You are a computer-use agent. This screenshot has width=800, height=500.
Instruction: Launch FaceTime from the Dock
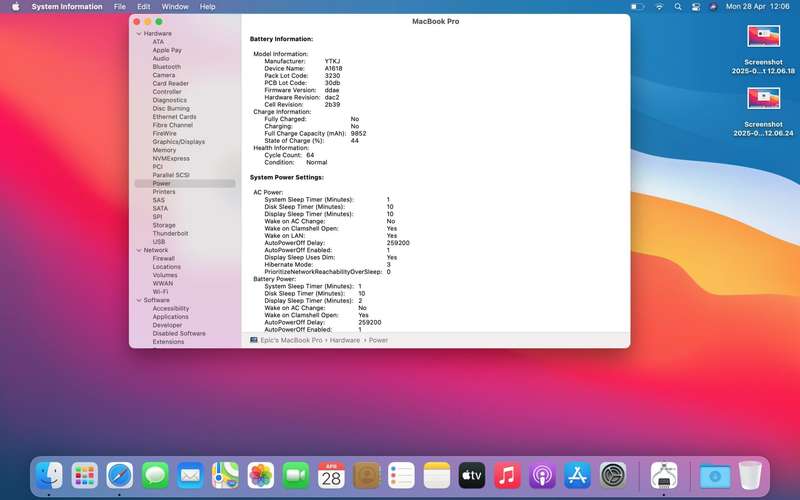coord(296,476)
